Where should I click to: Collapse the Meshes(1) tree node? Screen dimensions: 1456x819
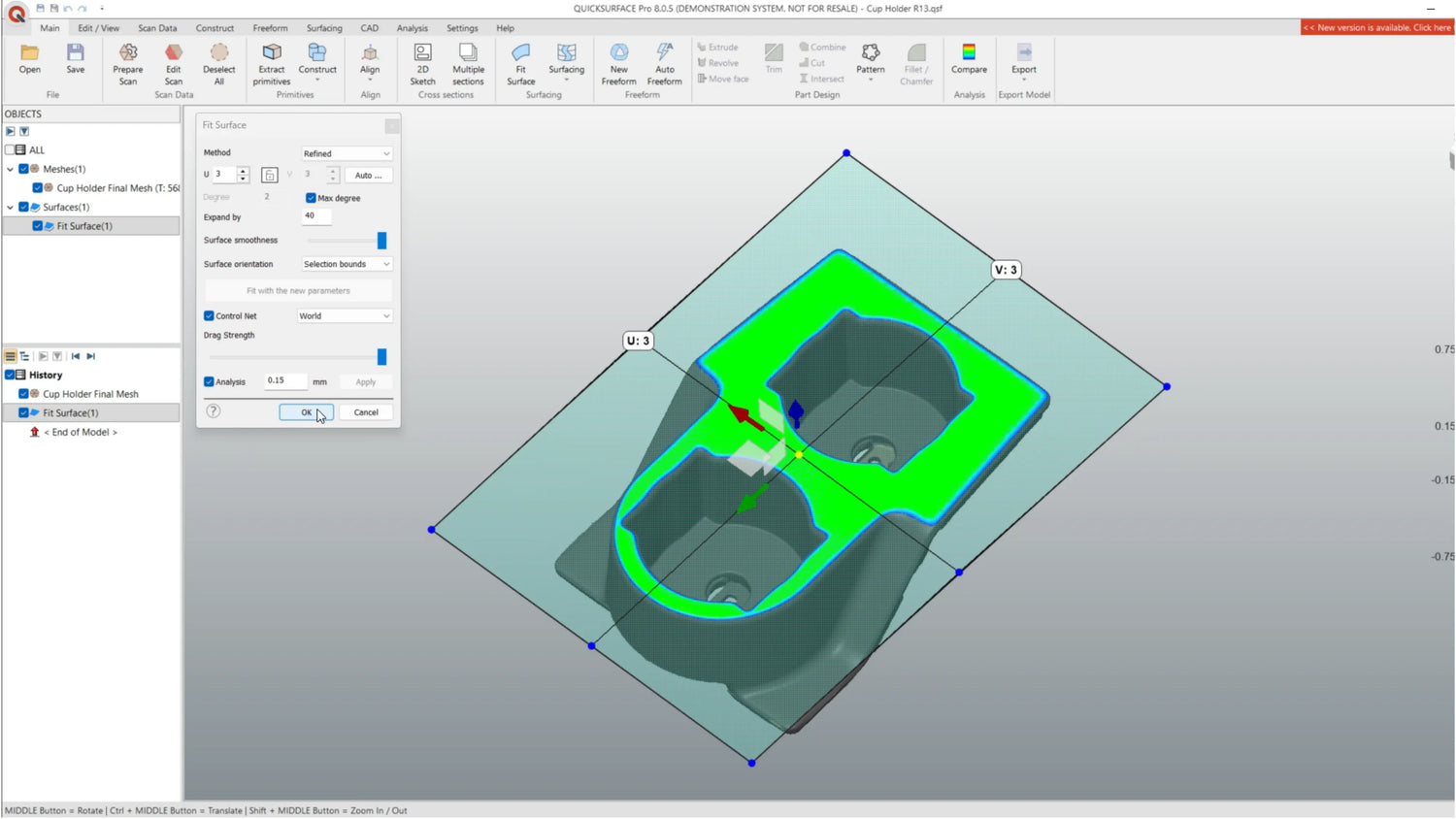11,169
